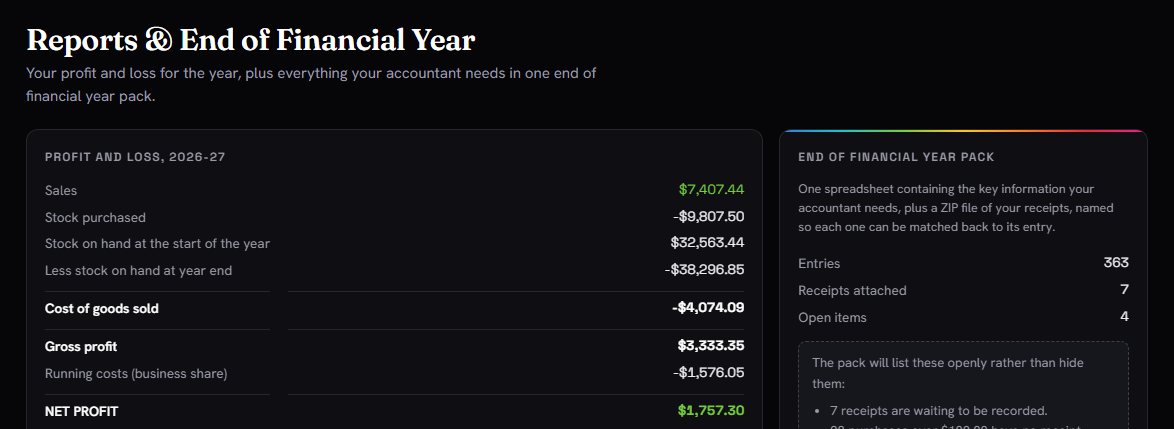Click the 'Gross profit' label
Screen dimensions: 1174x429
(x=81, y=347)
